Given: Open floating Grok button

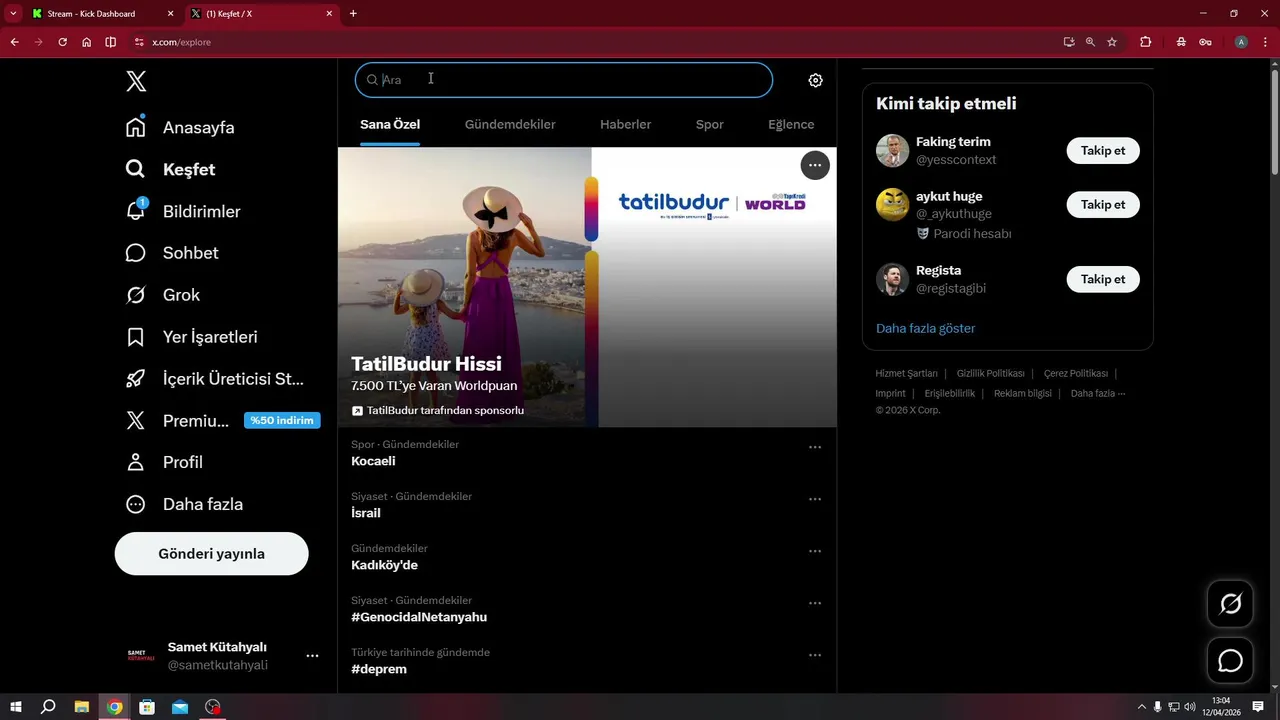Looking at the screenshot, I should [x=1230, y=604].
